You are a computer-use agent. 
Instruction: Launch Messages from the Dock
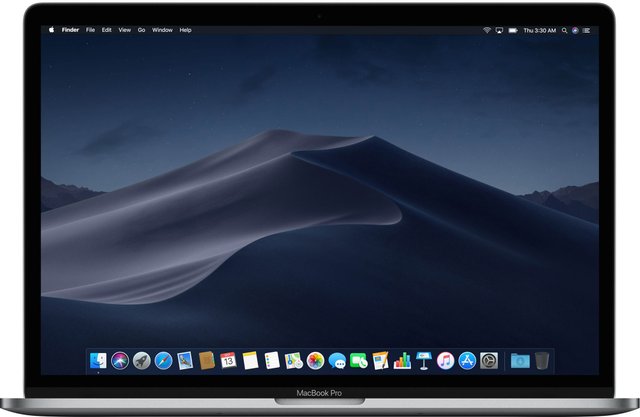(x=337, y=360)
